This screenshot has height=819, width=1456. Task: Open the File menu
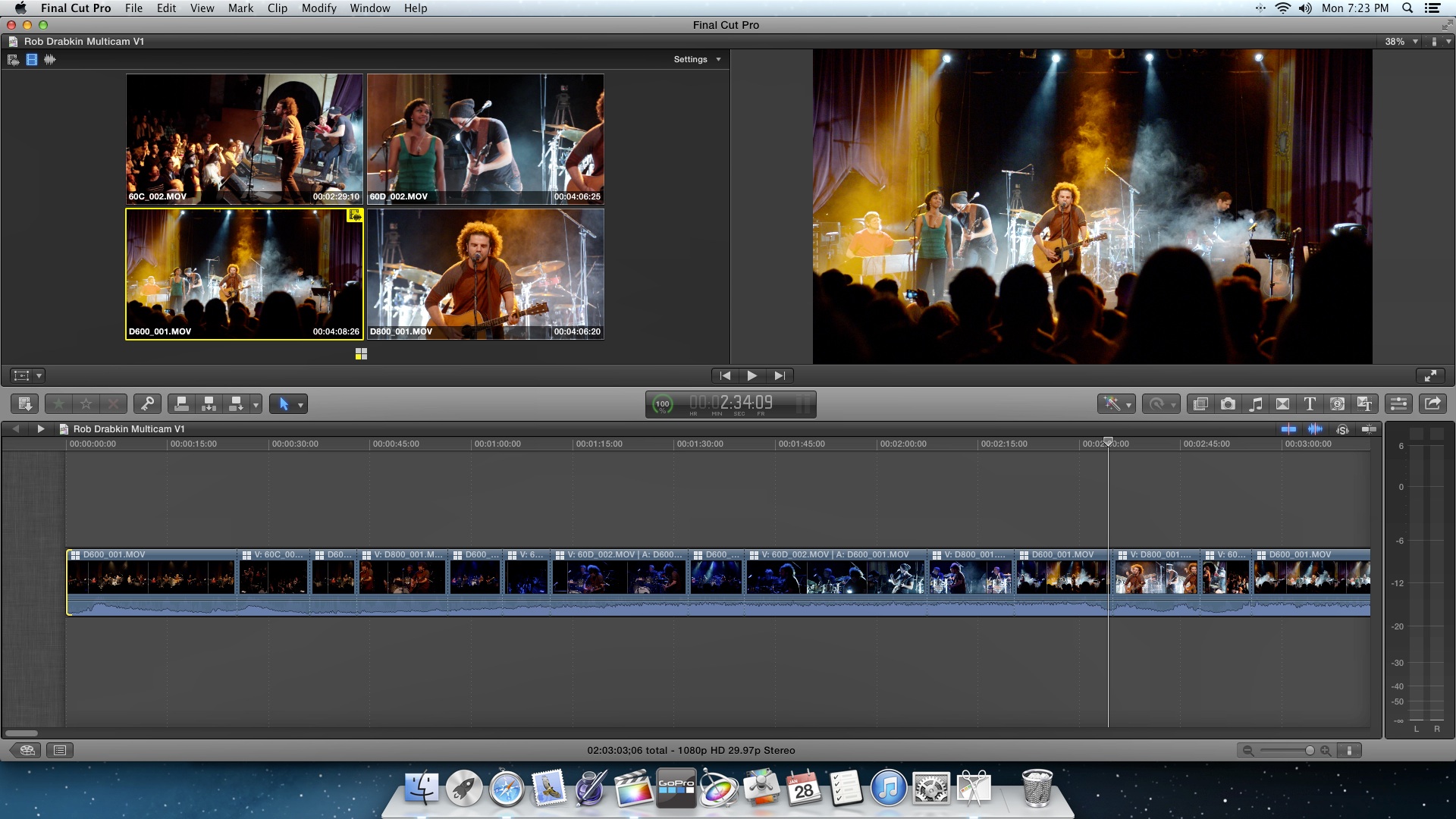click(133, 8)
